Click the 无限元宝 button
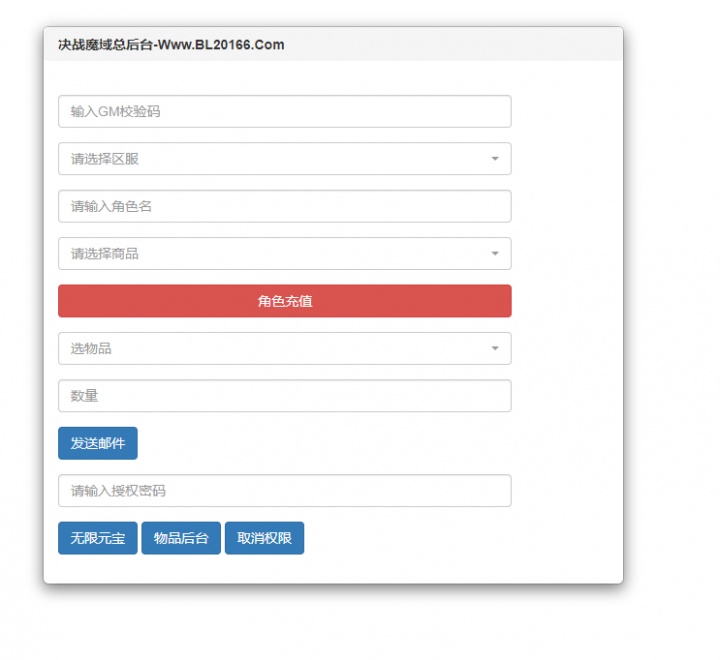This screenshot has width=720, height=660. pos(98,538)
